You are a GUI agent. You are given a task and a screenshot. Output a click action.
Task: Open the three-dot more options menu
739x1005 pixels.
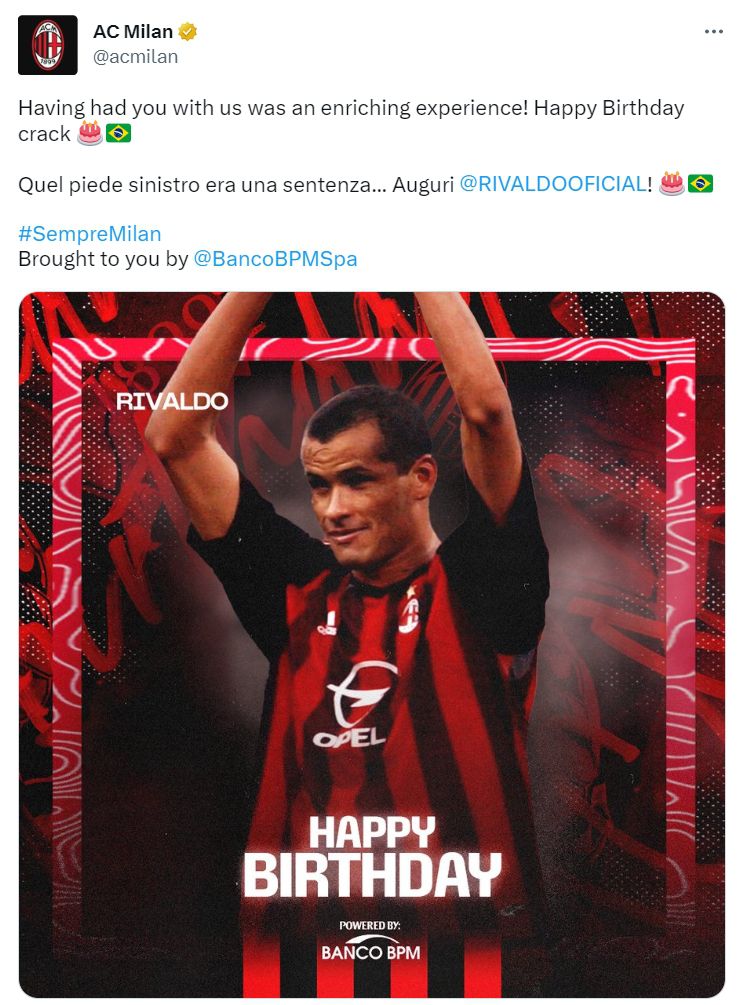tap(713, 31)
